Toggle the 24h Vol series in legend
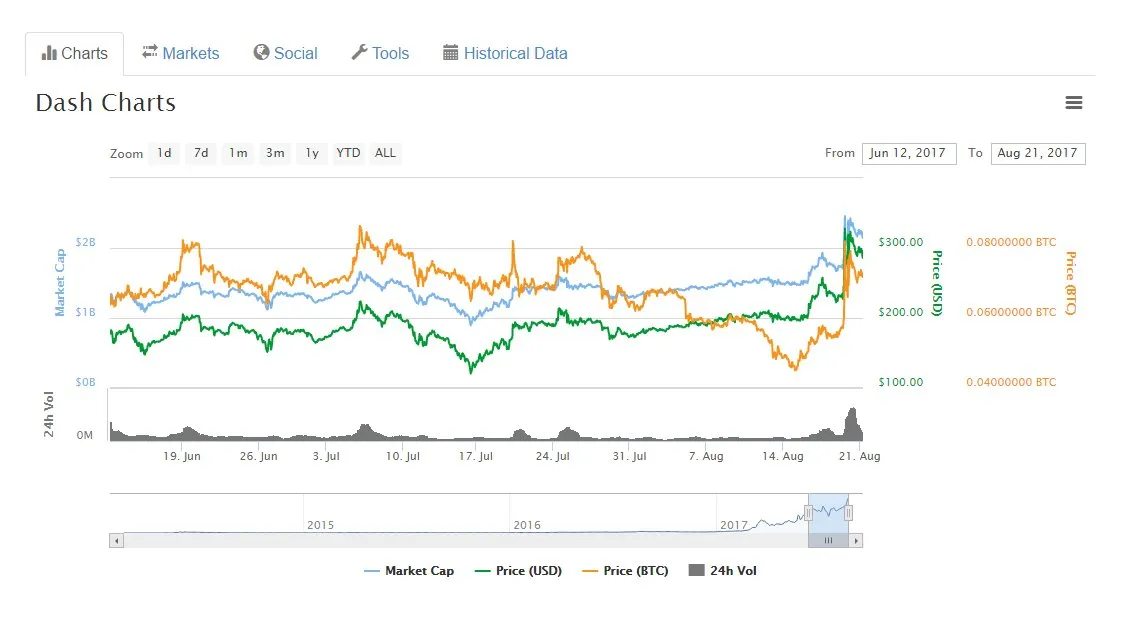This screenshot has width=1141, height=617. click(x=723, y=571)
